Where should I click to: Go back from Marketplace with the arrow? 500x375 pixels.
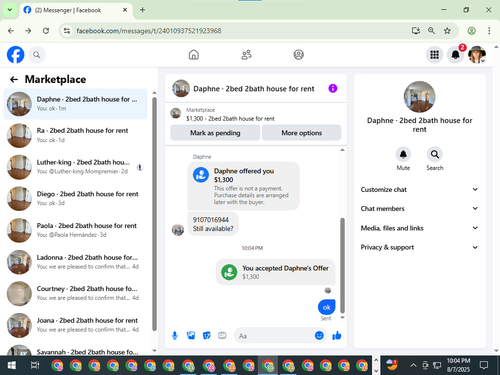point(14,79)
